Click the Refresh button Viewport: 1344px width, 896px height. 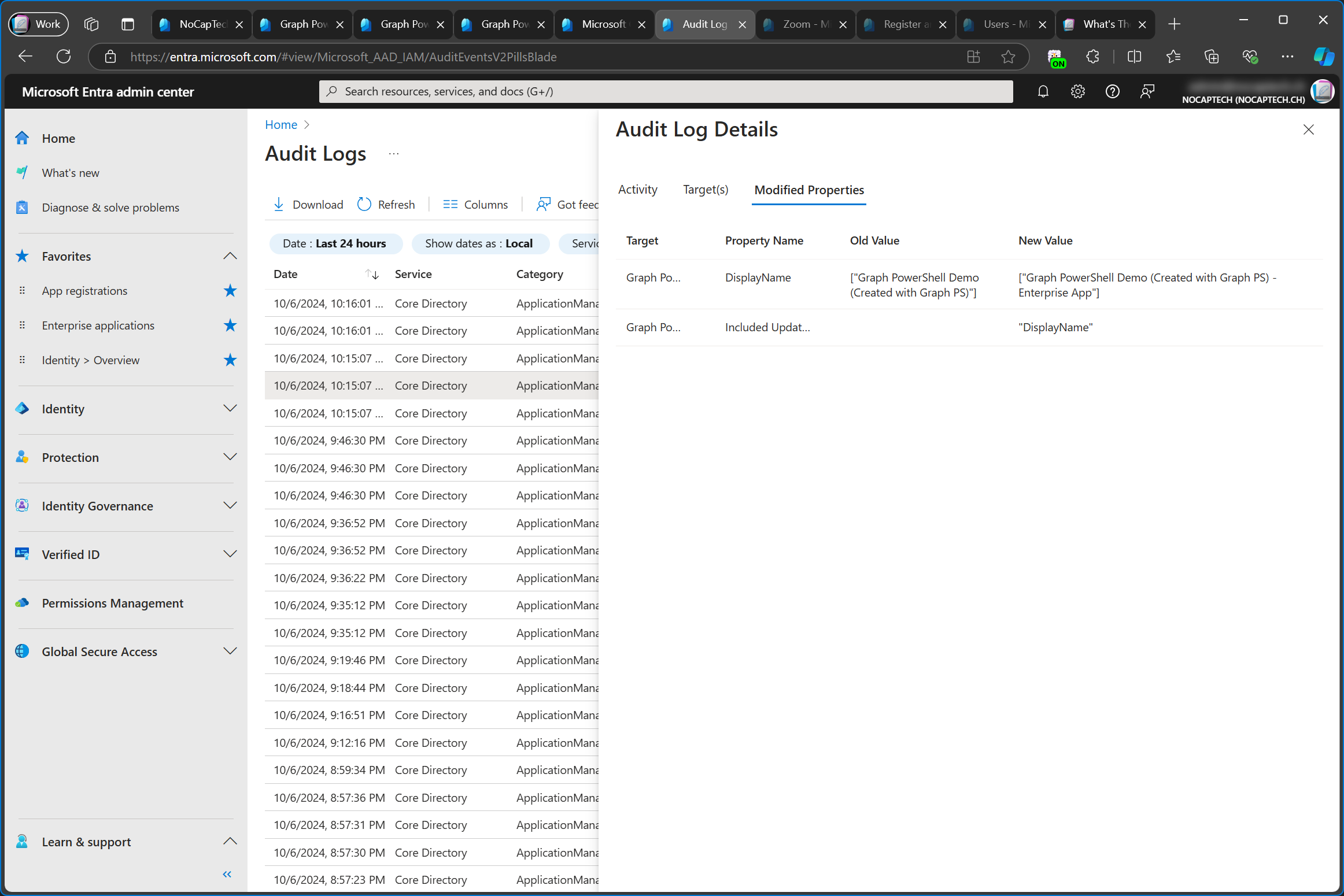pyautogui.click(x=386, y=205)
